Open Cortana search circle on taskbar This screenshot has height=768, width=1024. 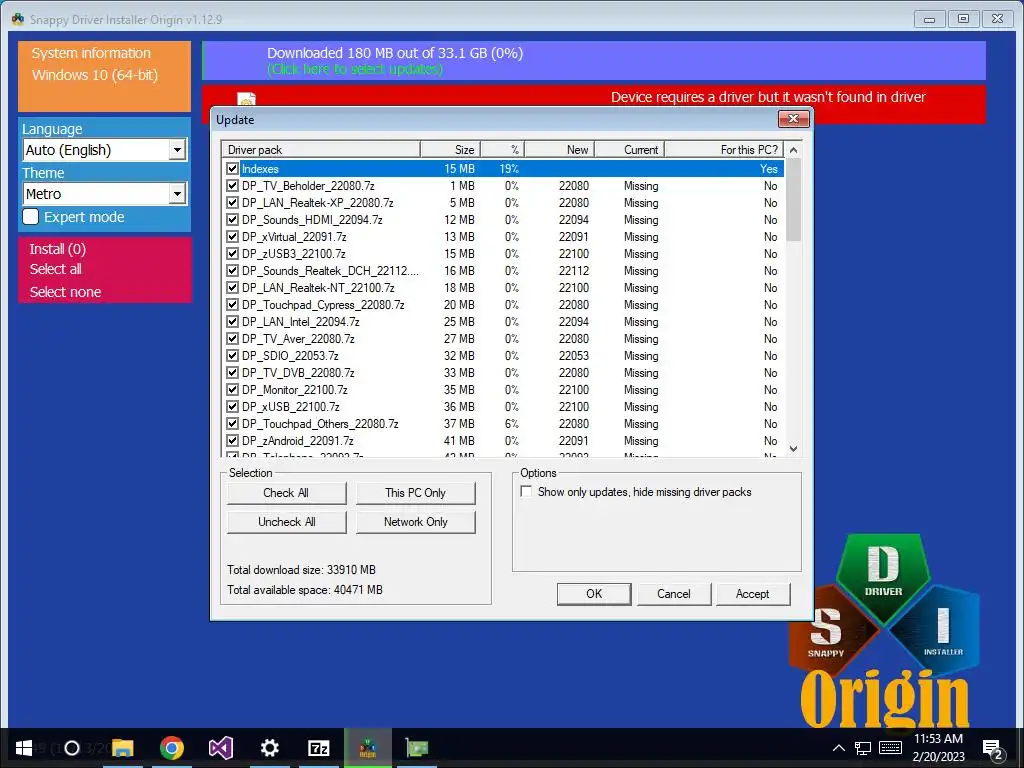click(x=72, y=748)
